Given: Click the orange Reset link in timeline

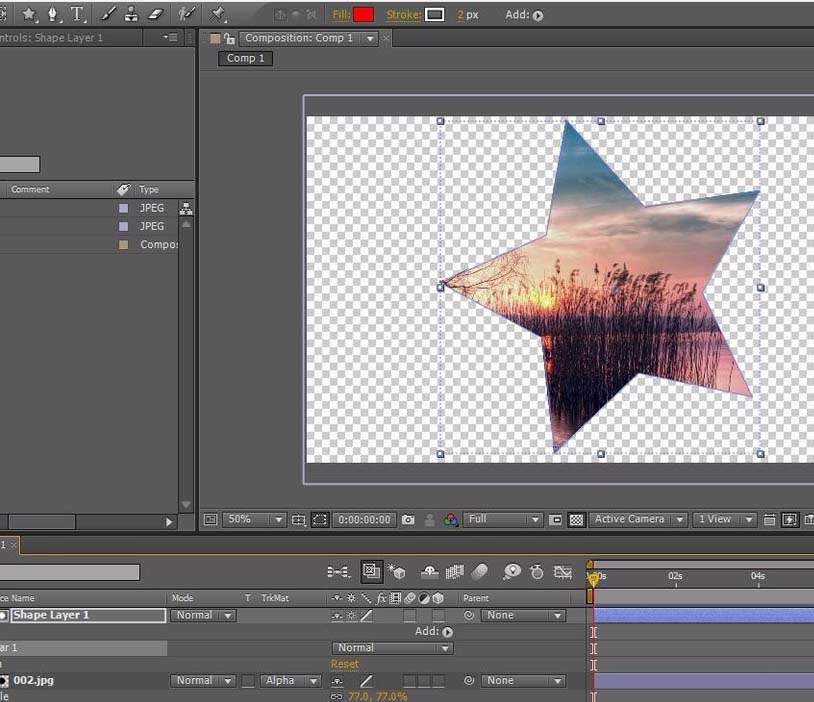Looking at the screenshot, I should pyautogui.click(x=345, y=664).
